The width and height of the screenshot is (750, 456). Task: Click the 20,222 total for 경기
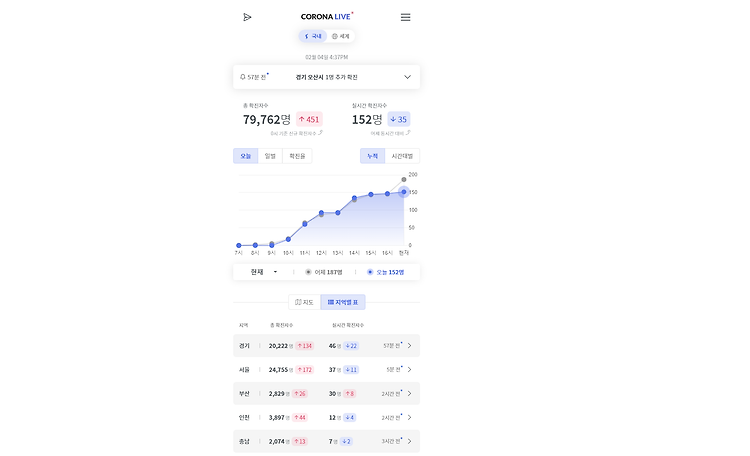[x=278, y=345]
